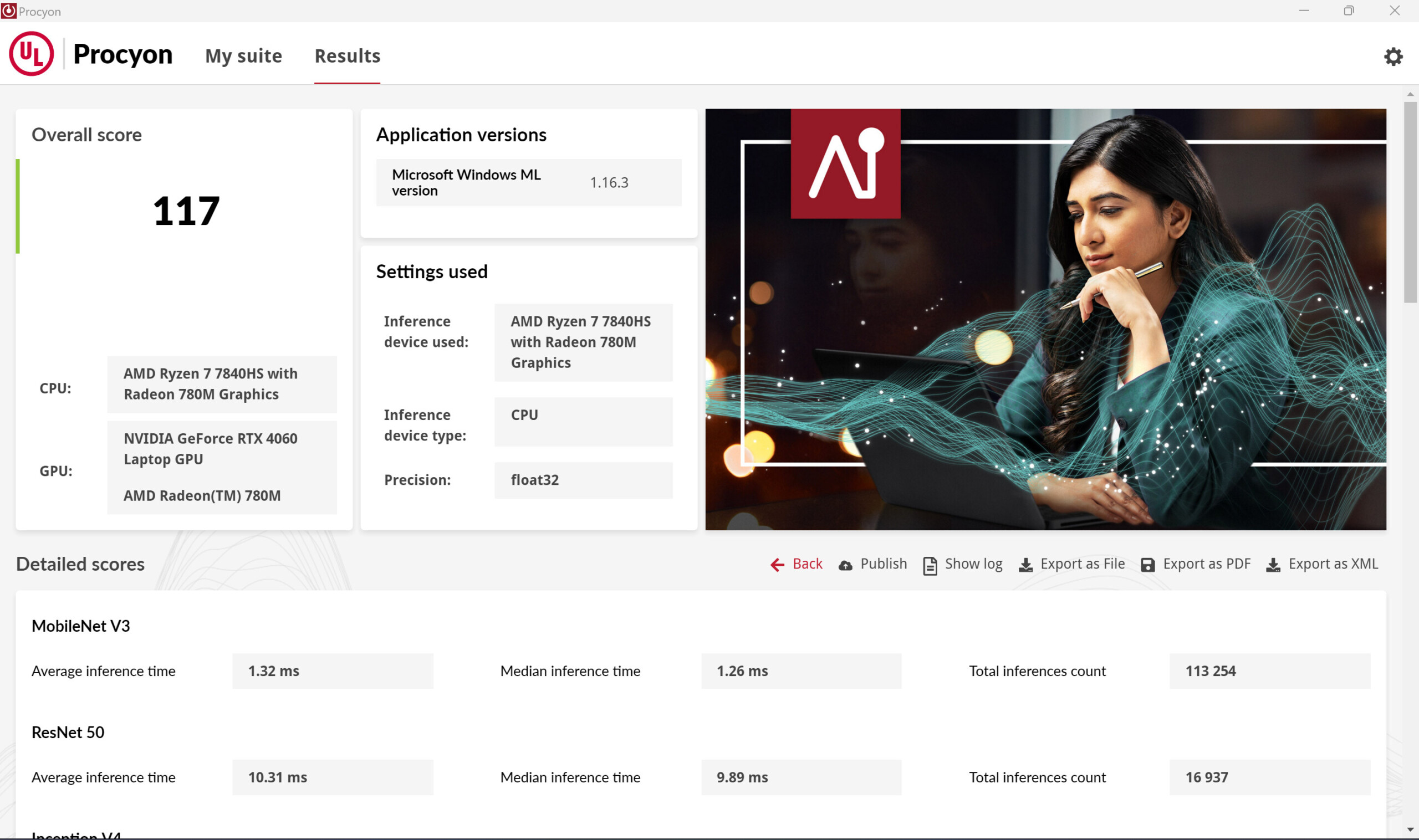Click the Show log text link
The width and height of the screenshot is (1419, 840).
click(x=973, y=564)
